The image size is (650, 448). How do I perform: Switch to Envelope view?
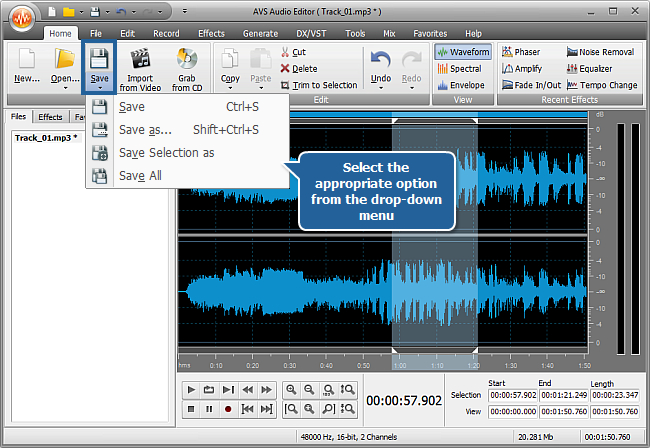coord(461,85)
